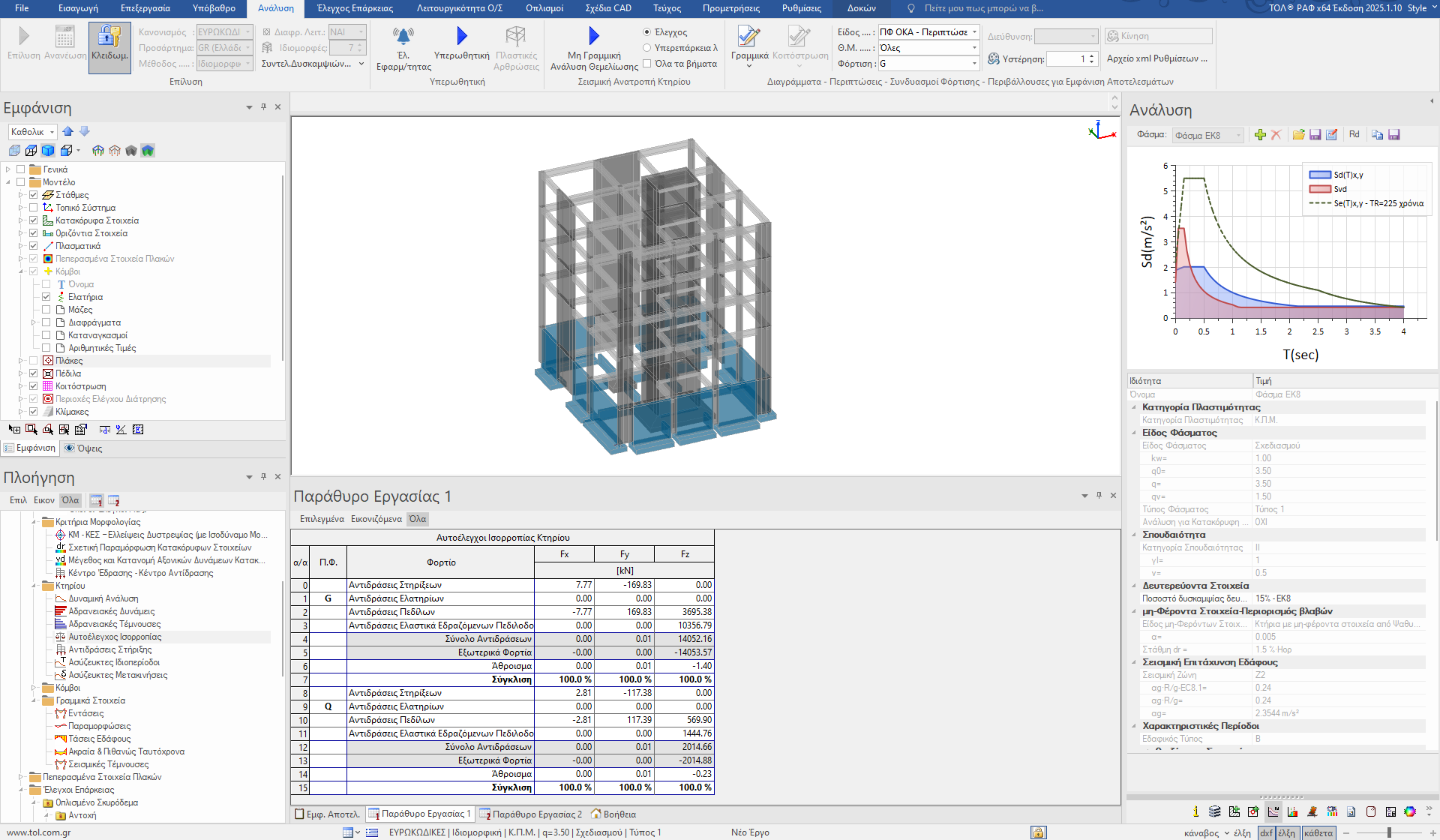Click the Αρχείο xml Ρυθμίσεων button
The height and width of the screenshot is (840, 1440).
(x=1156, y=58)
